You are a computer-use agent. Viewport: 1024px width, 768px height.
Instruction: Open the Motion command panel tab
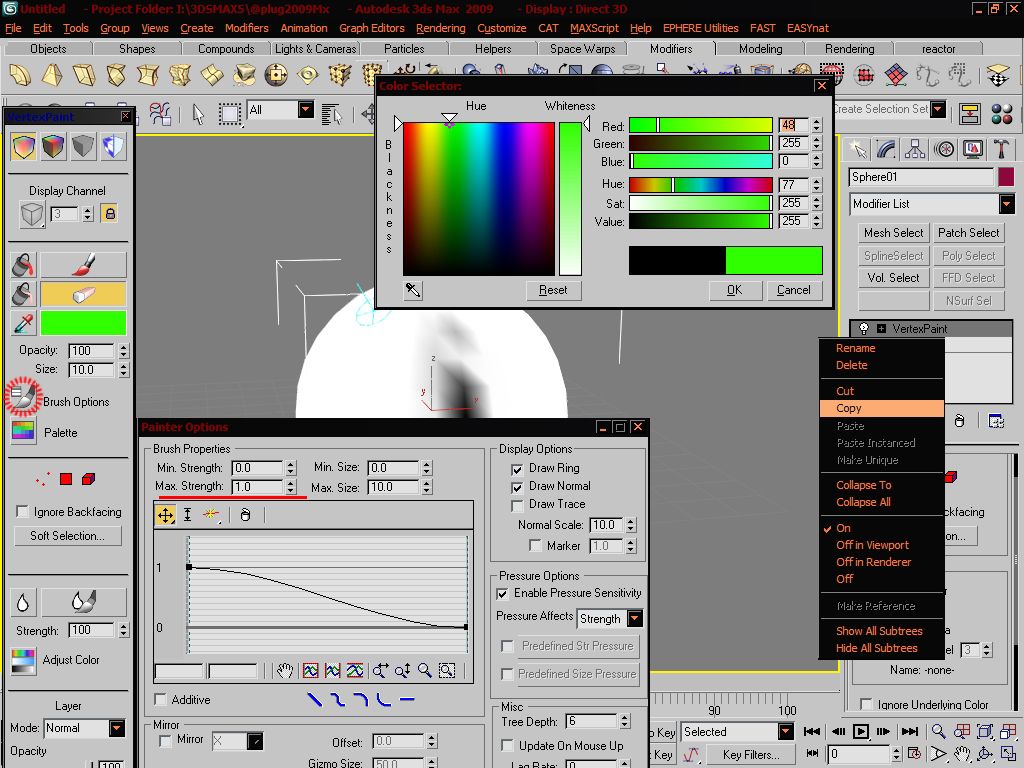[x=944, y=149]
